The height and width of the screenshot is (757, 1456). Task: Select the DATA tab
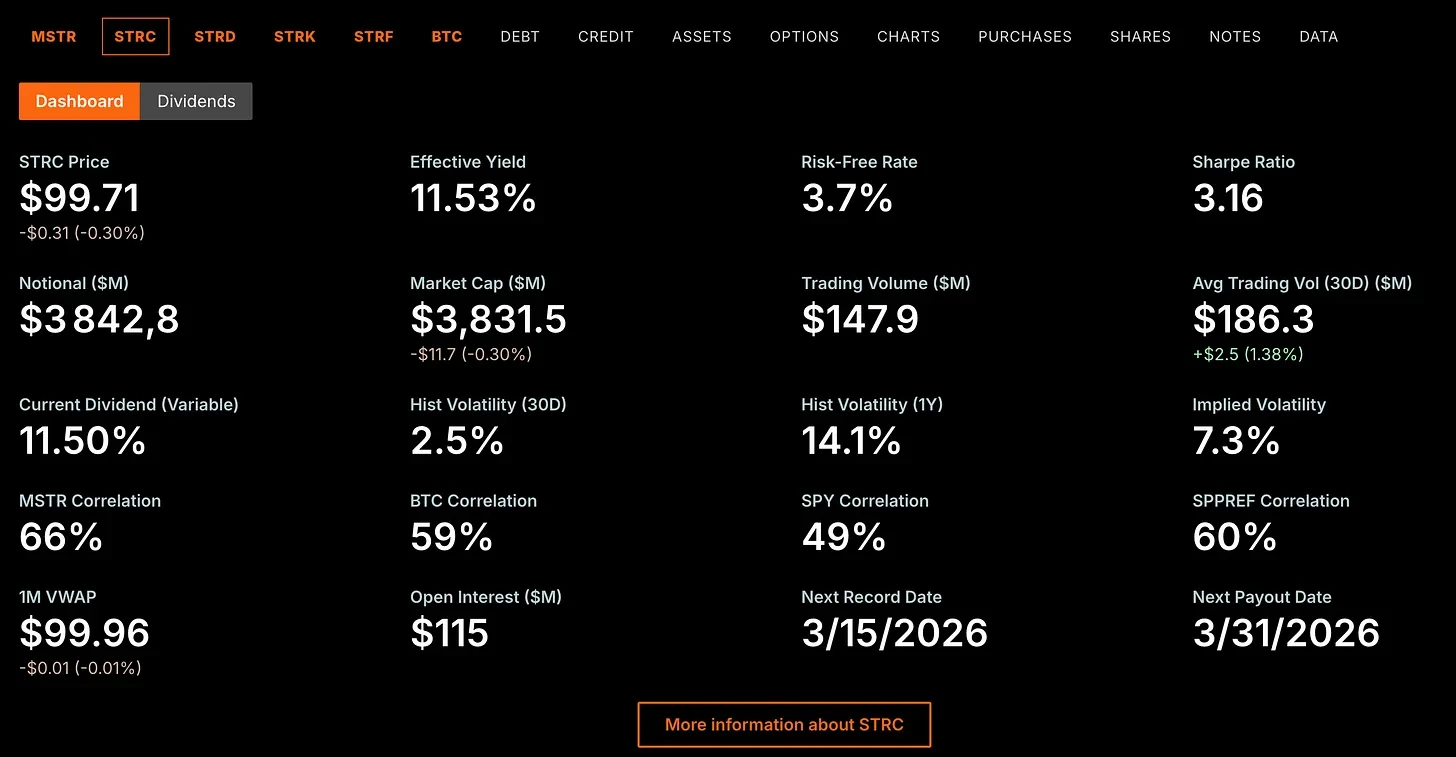point(1318,36)
